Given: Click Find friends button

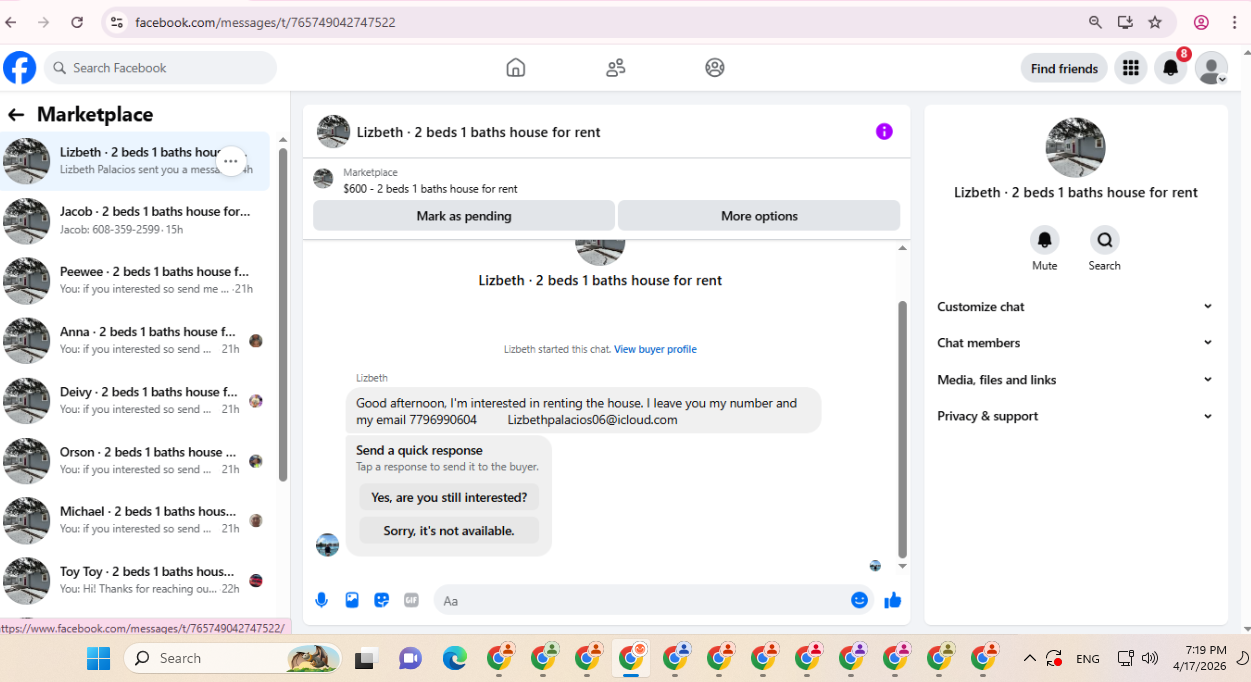Looking at the screenshot, I should click(x=1064, y=68).
